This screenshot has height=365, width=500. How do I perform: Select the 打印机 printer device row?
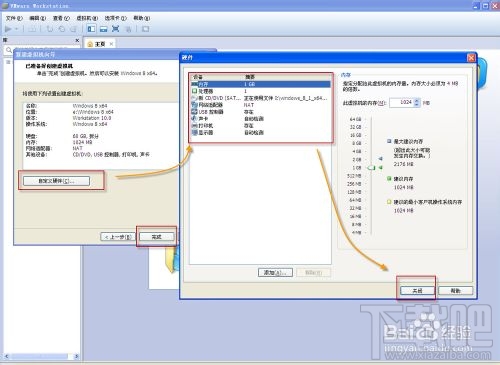pos(261,126)
